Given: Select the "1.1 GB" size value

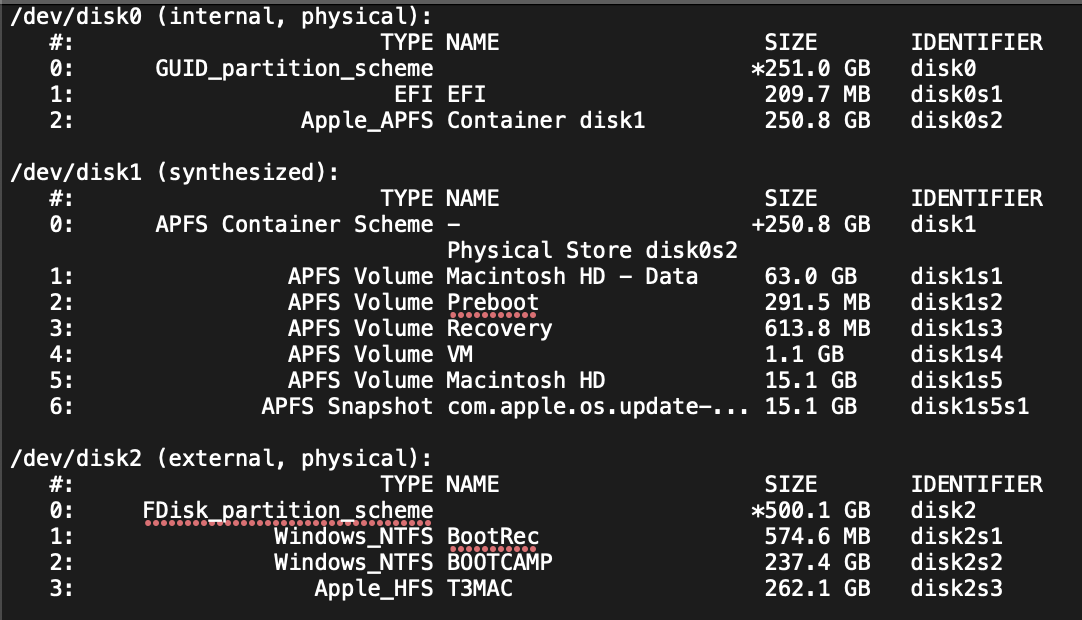Looking at the screenshot, I should click(x=804, y=354).
